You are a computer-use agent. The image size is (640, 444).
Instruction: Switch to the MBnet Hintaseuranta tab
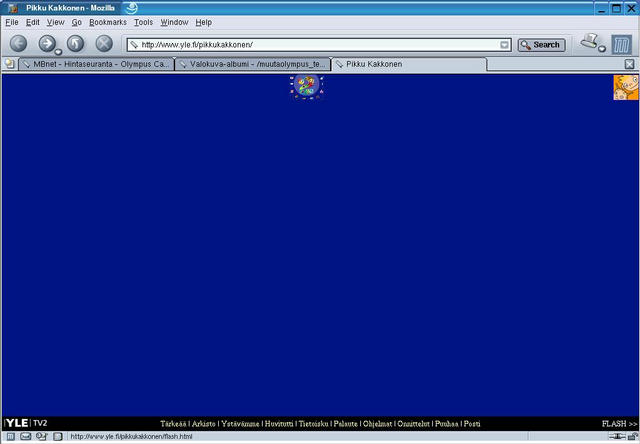pos(96,64)
